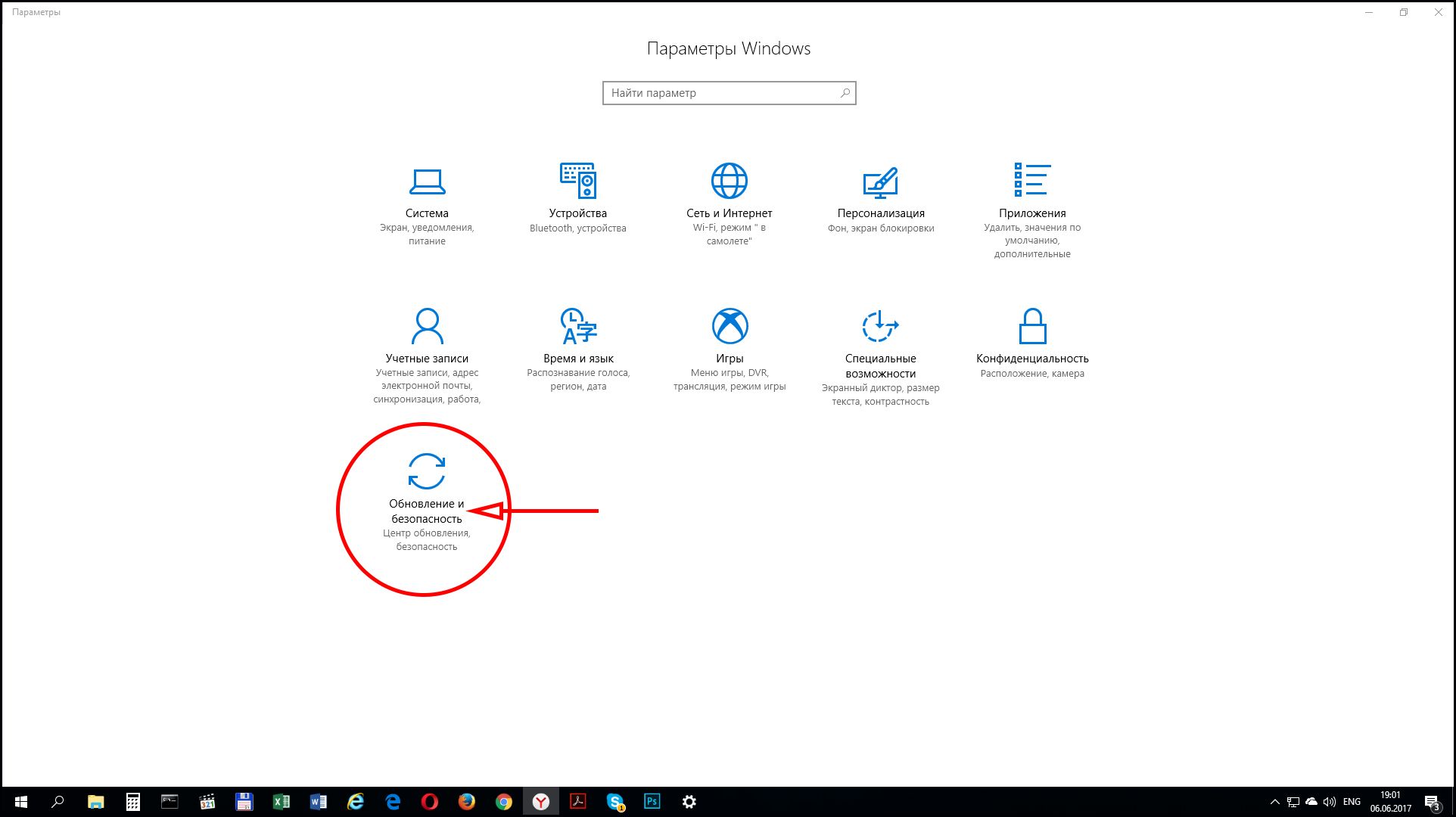
Task: Show hidden tray icons chevron
Action: tap(1274, 802)
